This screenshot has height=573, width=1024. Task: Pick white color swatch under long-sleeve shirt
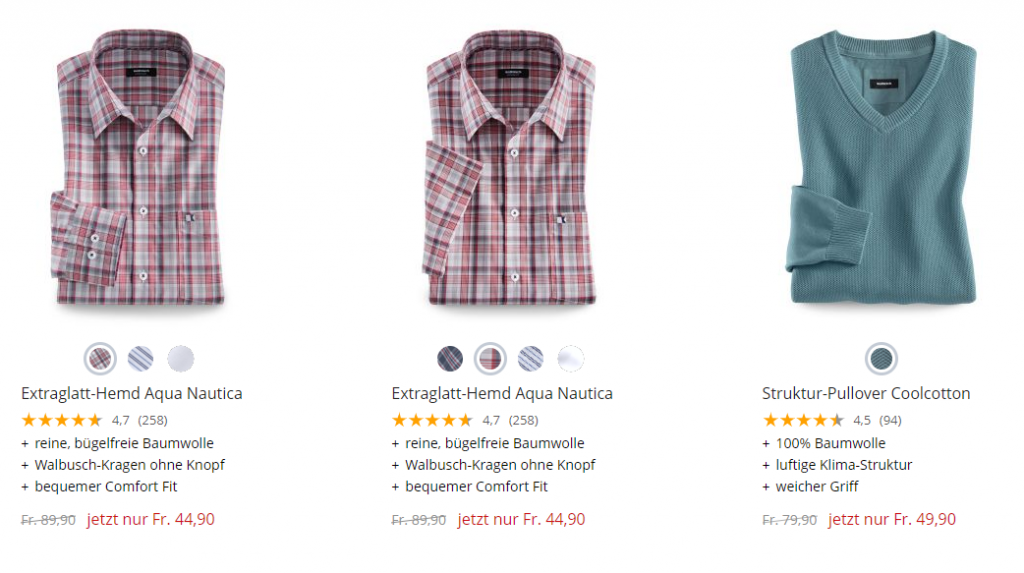(181, 357)
